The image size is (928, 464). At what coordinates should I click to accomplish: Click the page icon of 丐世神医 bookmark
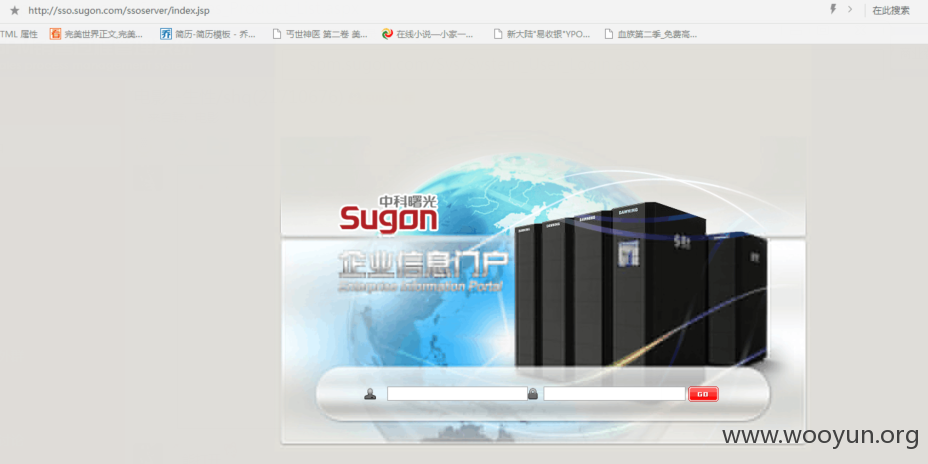276,34
